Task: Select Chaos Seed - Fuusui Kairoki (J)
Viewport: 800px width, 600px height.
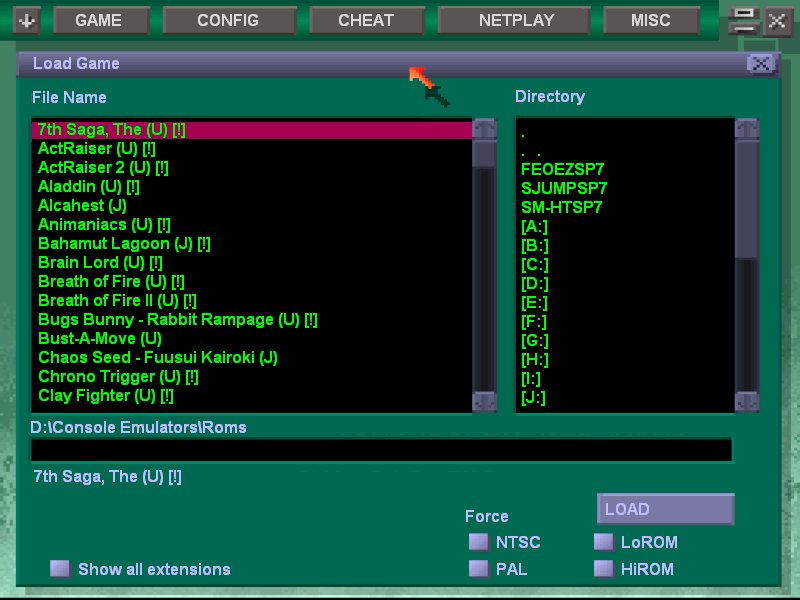Action: [x=252, y=358]
